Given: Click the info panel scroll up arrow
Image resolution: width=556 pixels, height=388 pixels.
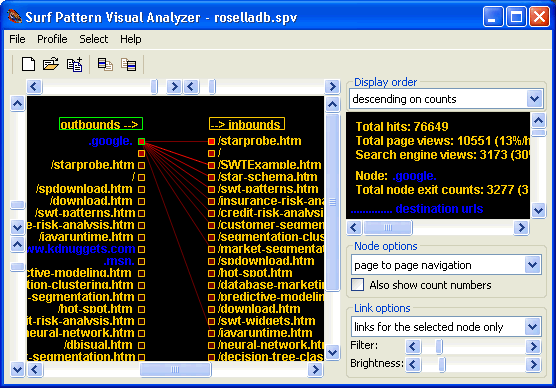Looking at the screenshot, I should tap(538, 121).
